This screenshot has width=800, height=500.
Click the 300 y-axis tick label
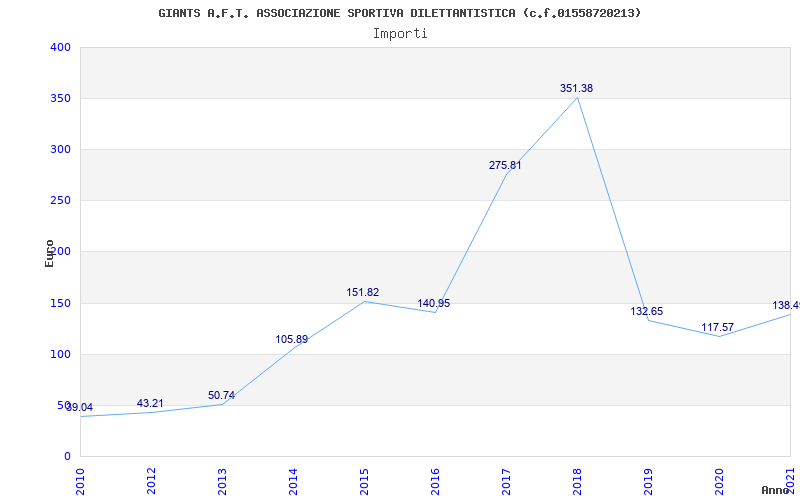pos(60,149)
